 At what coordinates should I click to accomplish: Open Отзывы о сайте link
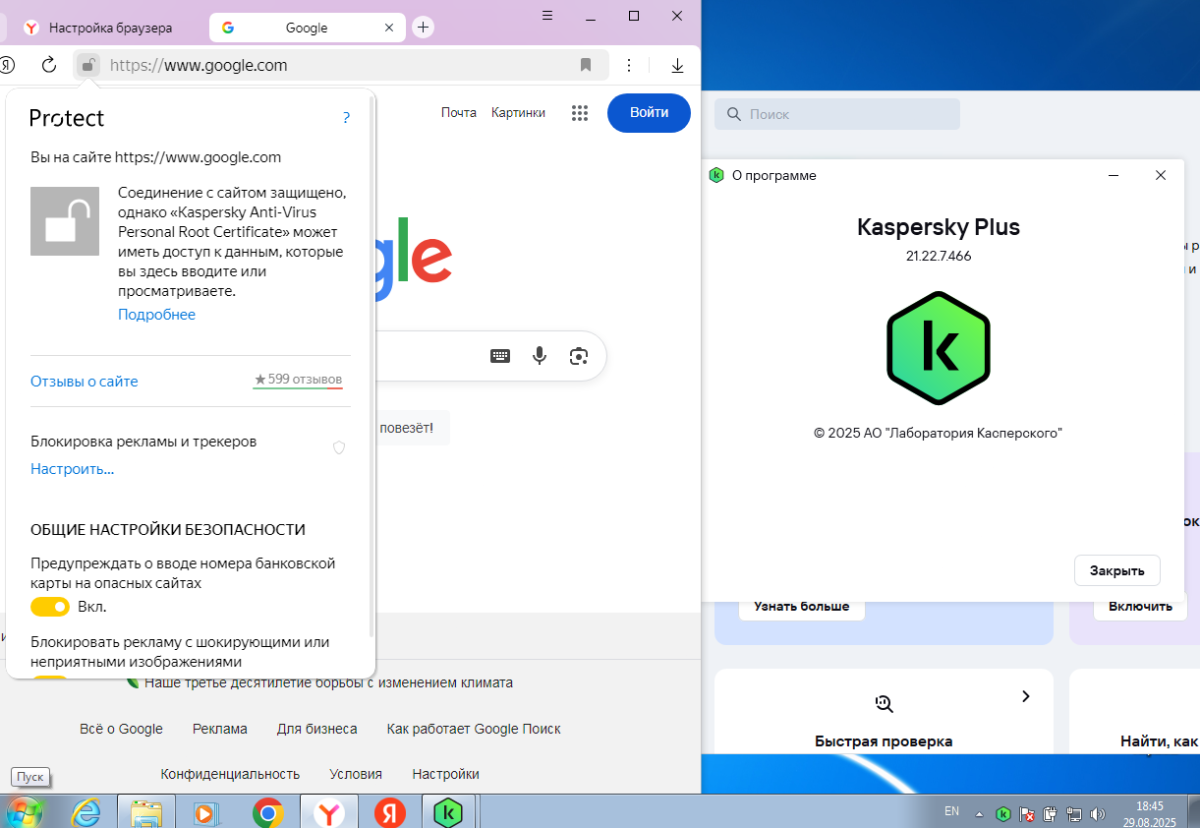tap(84, 381)
